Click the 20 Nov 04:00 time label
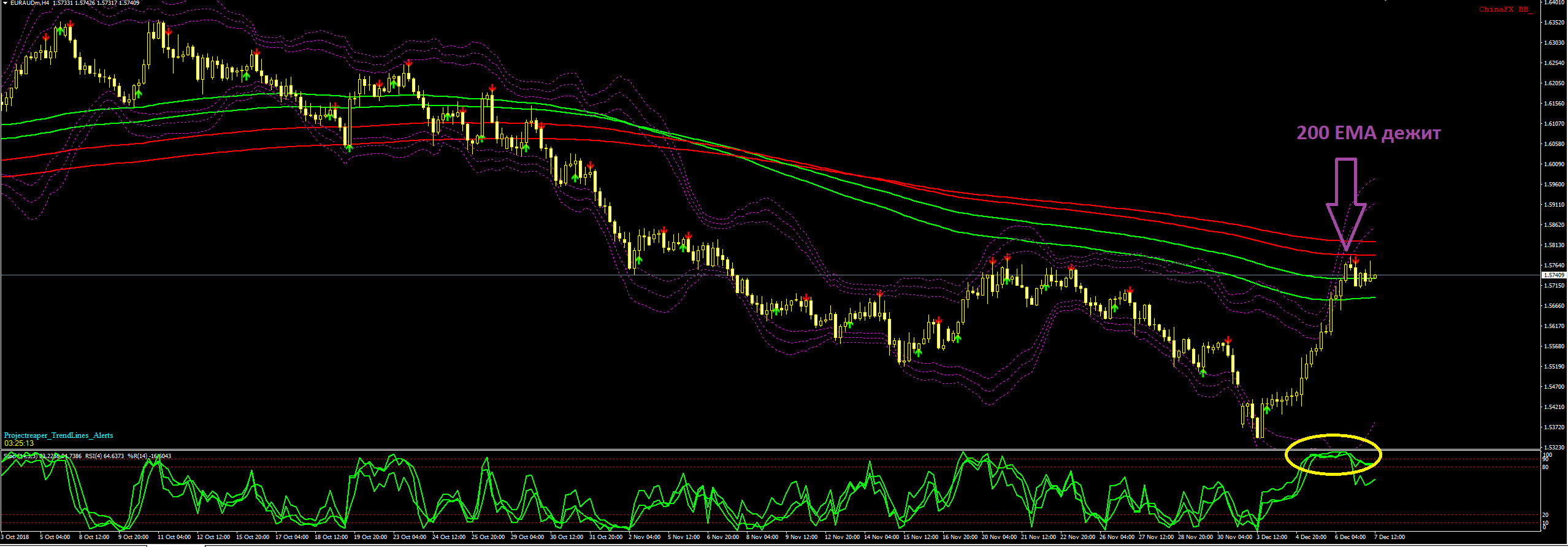This screenshot has height=547, width=1568. click(x=999, y=537)
